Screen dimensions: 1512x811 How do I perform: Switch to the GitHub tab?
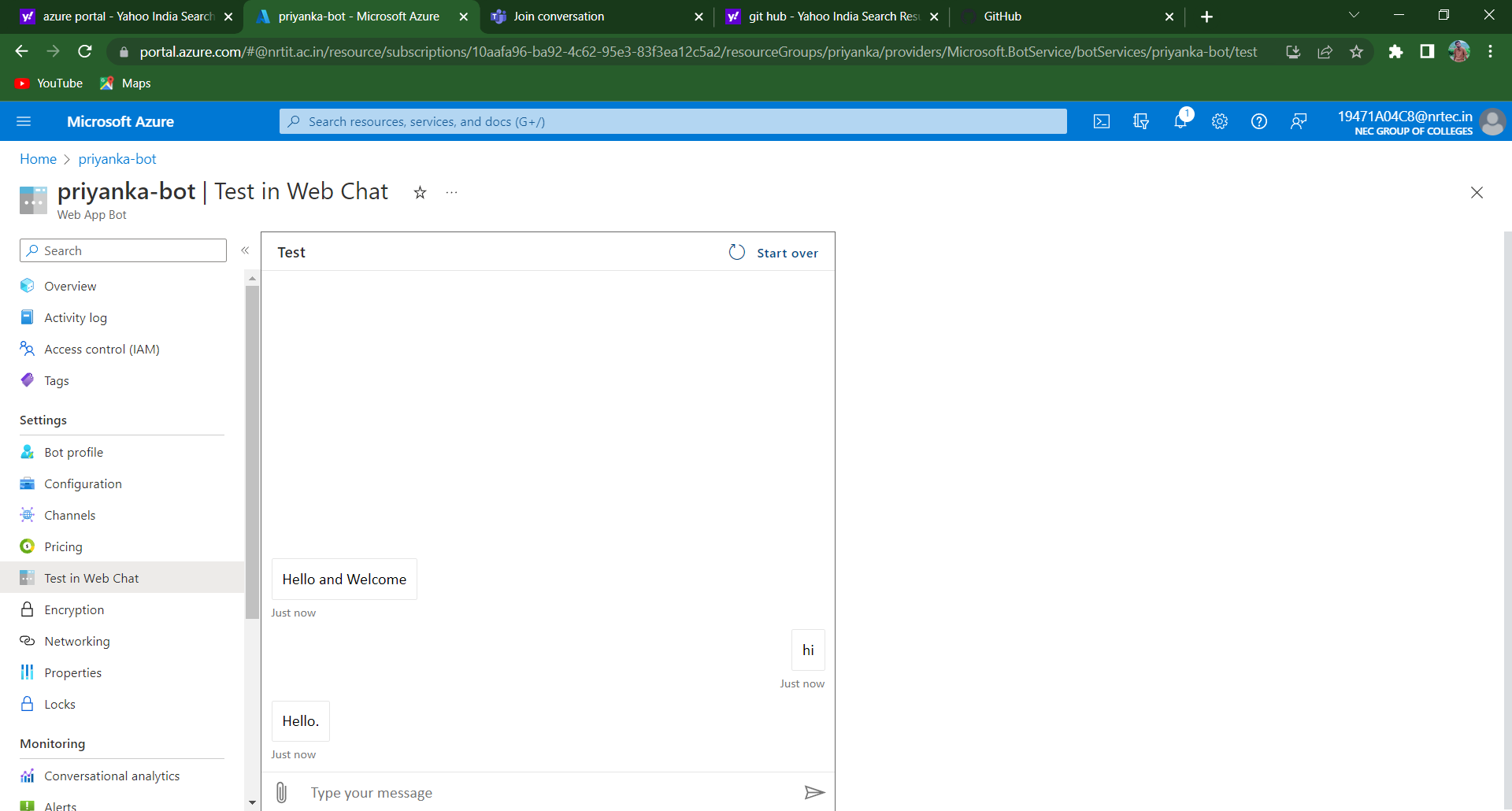[1002, 16]
